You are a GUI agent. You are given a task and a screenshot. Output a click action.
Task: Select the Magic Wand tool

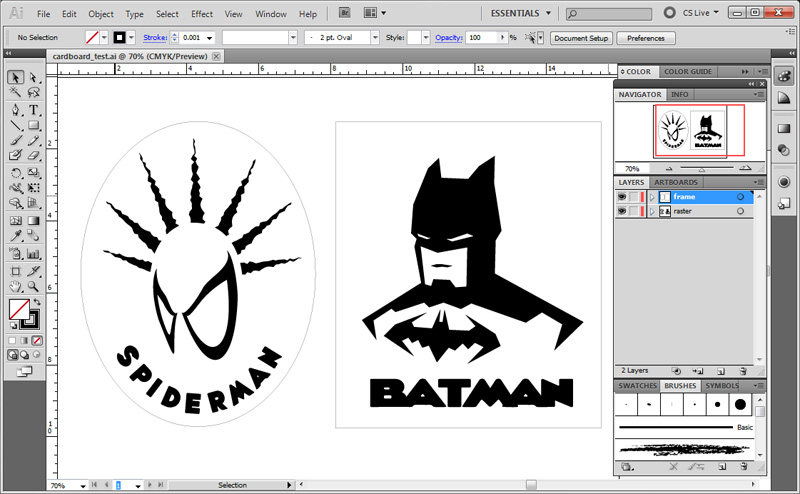tap(15, 92)
